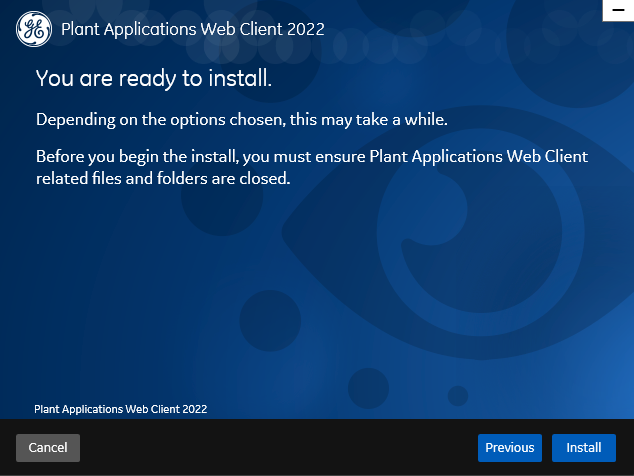Click the GE monogram logo
Screen dimensions: 634x476
pos(34,29)
